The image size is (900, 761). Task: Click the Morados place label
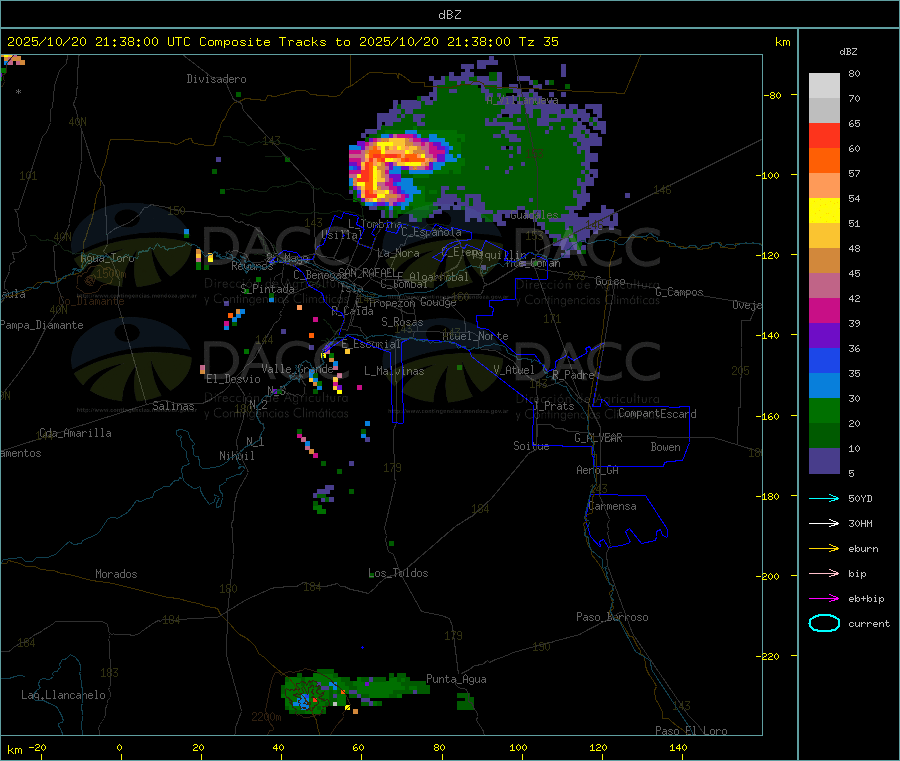[x=117, y=574]
